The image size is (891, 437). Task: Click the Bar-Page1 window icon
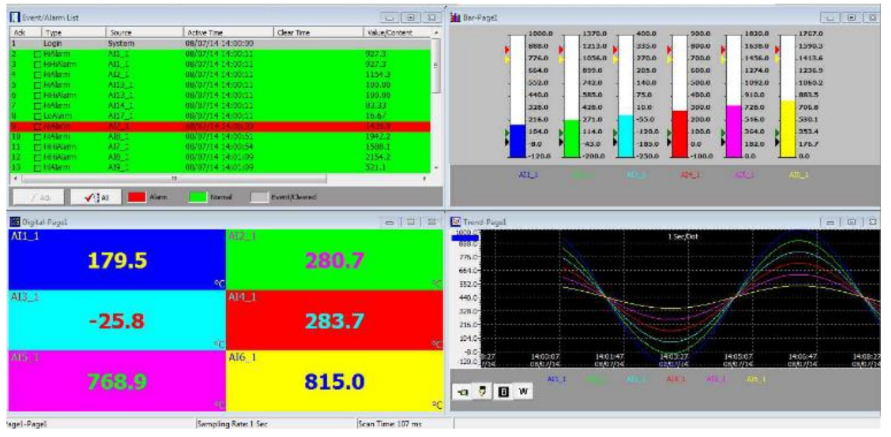pyautogui.click(x=455, y=17)
